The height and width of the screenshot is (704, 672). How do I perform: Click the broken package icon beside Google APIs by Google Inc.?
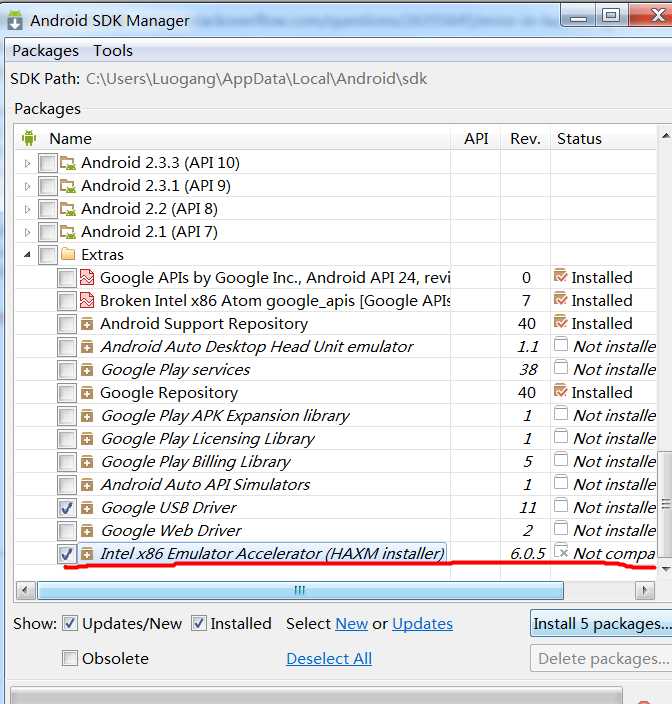(87, 277)
